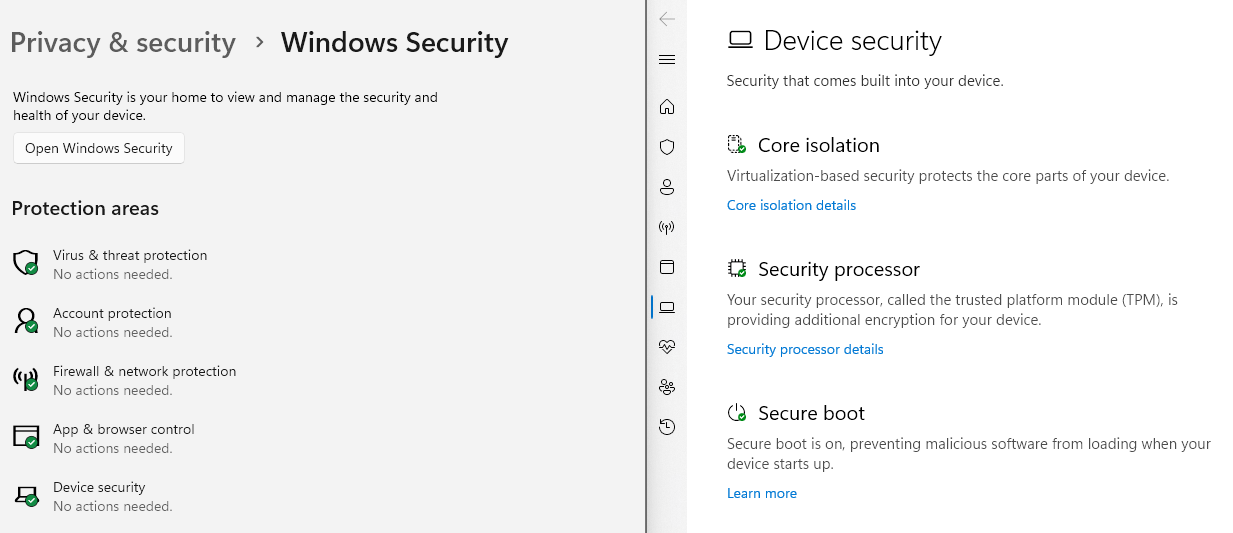Open Device performance & health heart icon

point(667,347)
